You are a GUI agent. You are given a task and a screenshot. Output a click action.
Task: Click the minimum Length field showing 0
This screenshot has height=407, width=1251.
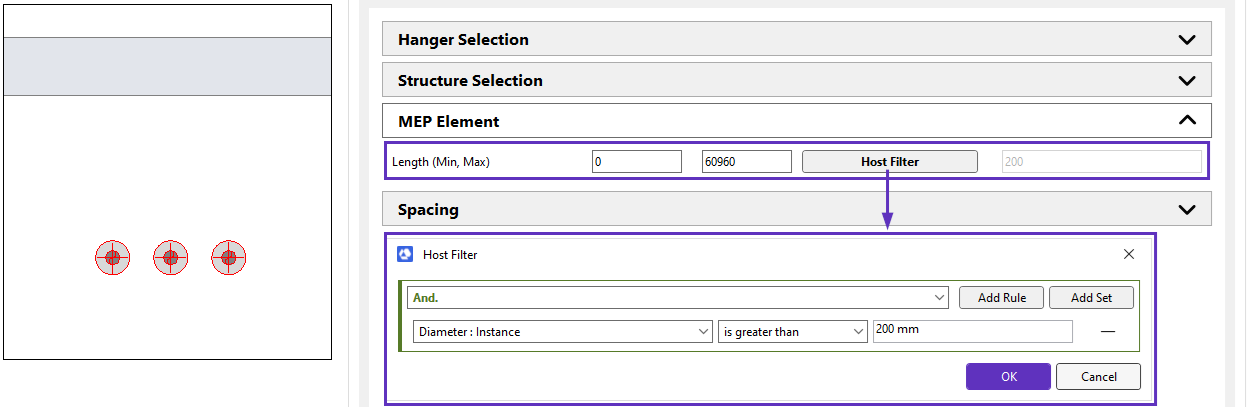(x=636, y=161)
